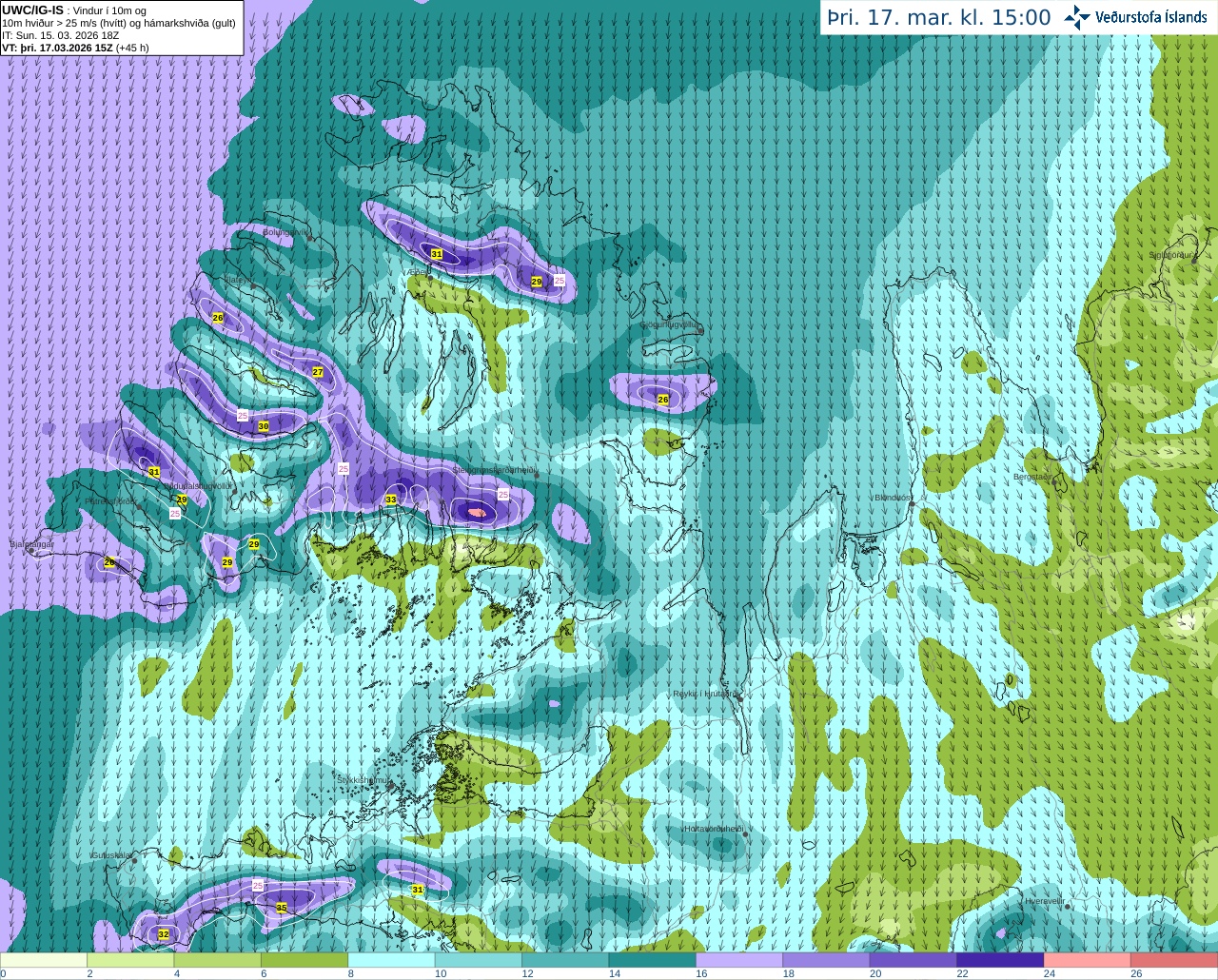Click the Holtavörðuheiði station label
Viewport: 1218px width, 980px height.
coord(714,829)
